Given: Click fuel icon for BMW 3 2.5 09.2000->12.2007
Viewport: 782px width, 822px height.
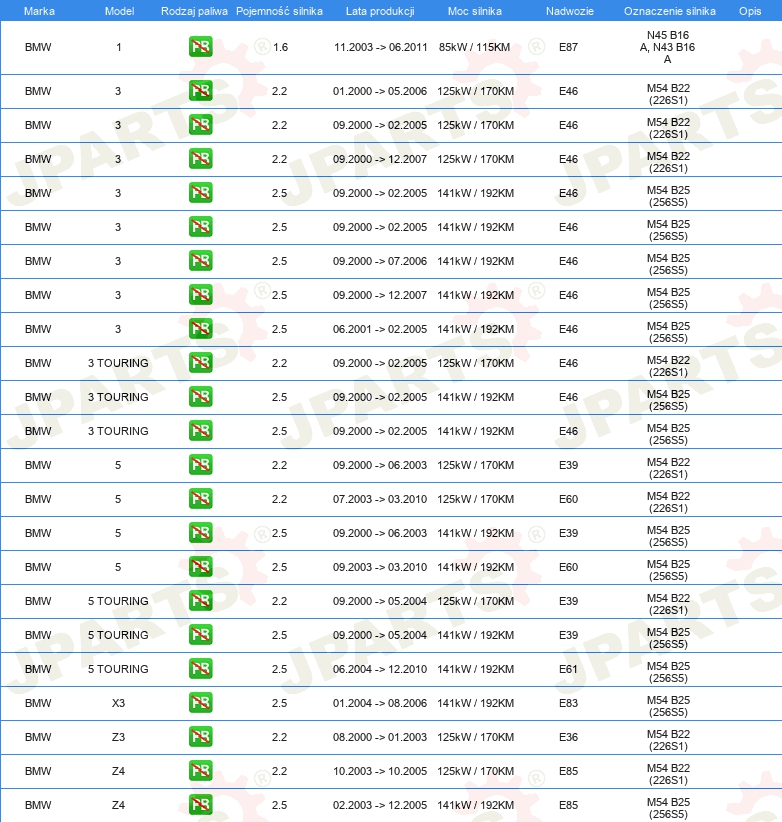Looking at the screenshot, I should [201, 295].
